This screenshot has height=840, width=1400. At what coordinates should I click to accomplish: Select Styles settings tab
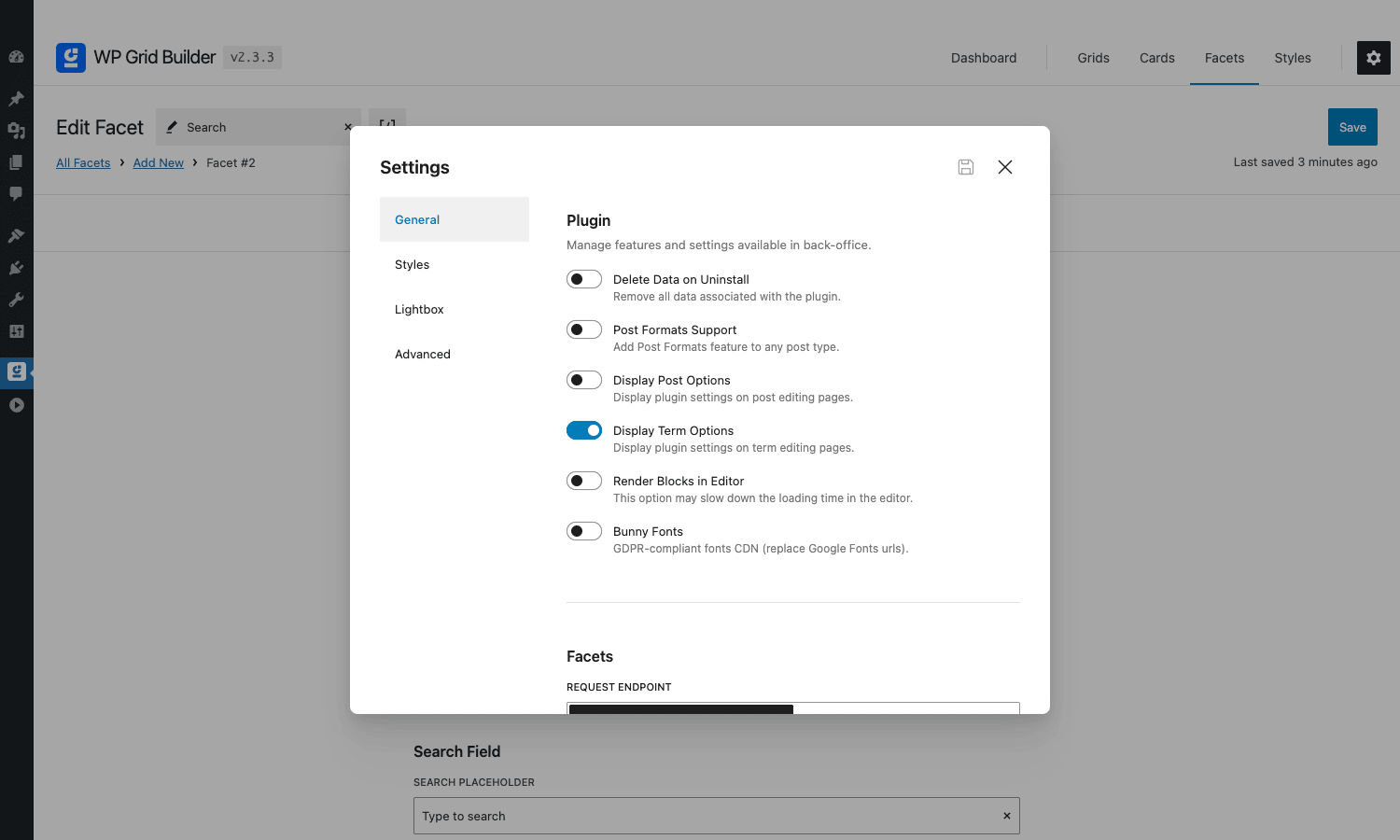coord(455,264)
